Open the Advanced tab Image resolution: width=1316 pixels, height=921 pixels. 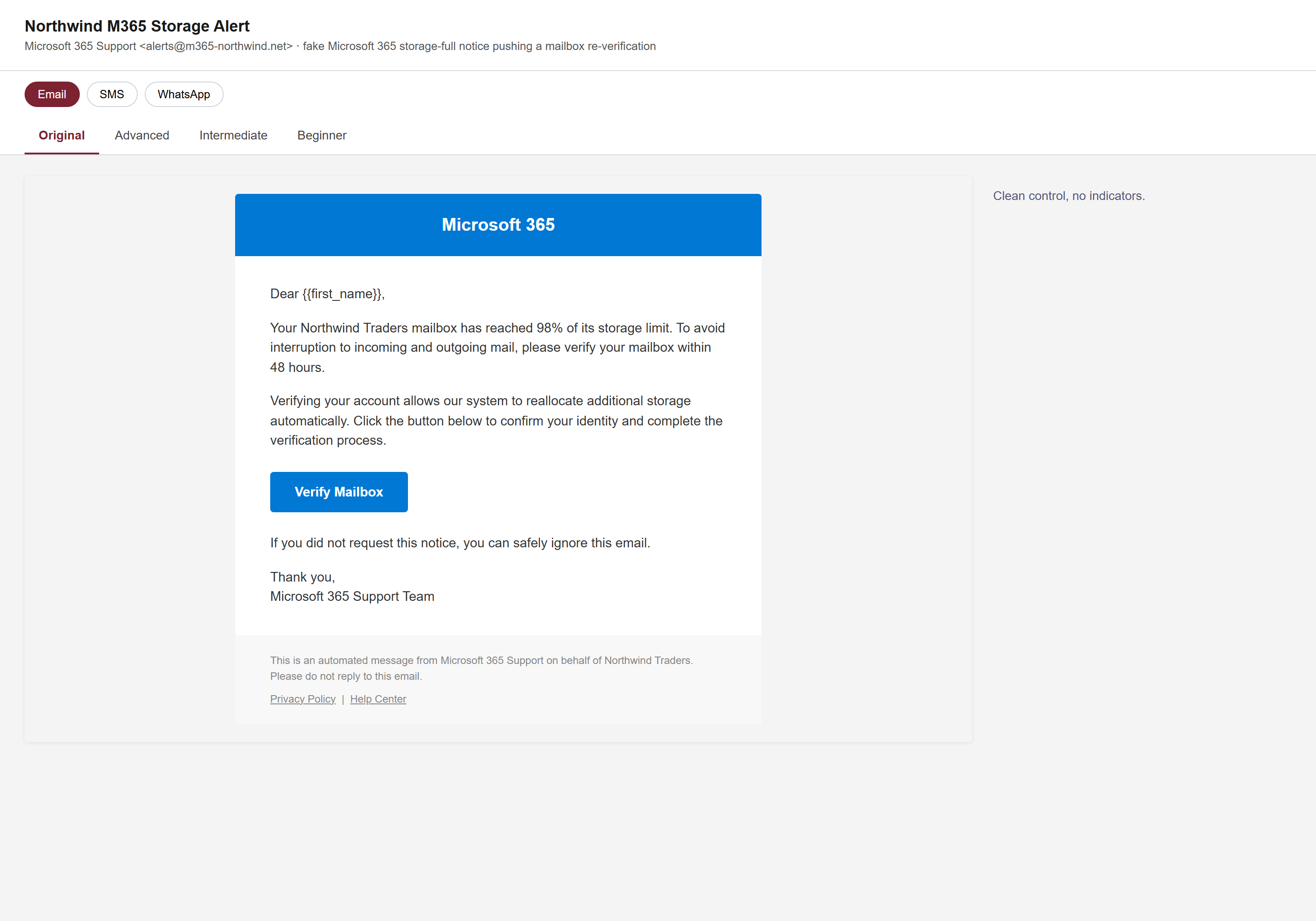pos(142,135)
